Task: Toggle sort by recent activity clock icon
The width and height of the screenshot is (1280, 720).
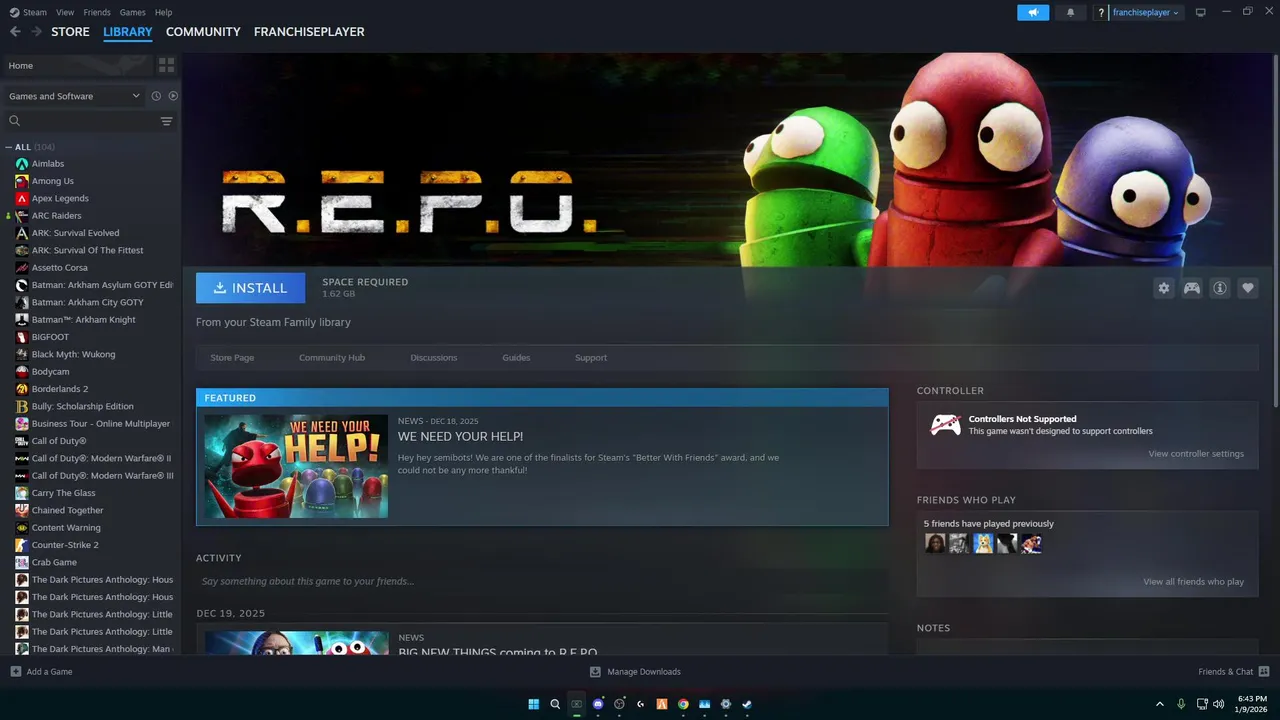Action: 156,96
